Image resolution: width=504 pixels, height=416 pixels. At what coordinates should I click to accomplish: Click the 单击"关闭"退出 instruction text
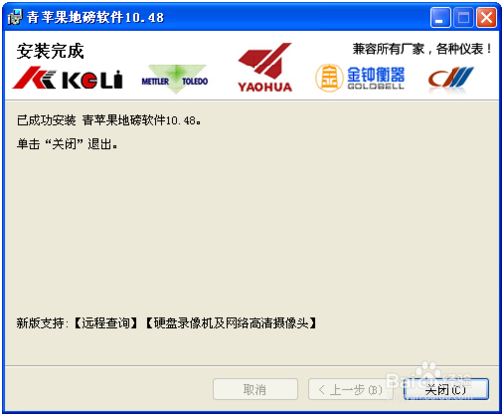[67, 144]
